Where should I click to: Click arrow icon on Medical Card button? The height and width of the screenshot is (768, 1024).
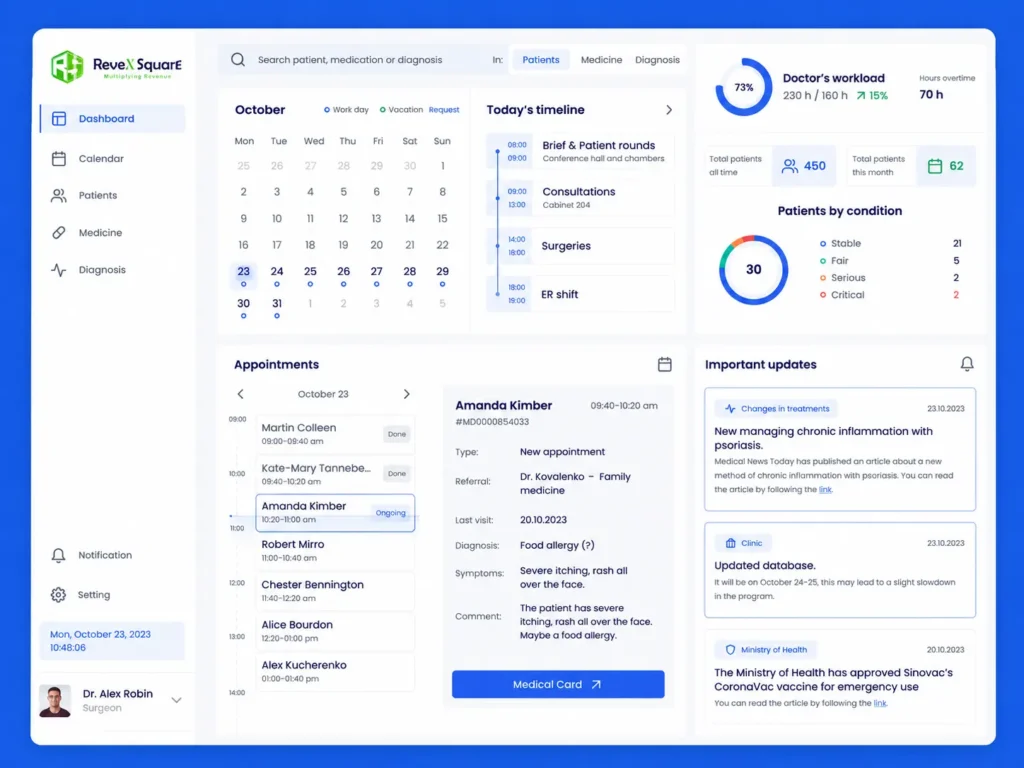pos(596,684)
